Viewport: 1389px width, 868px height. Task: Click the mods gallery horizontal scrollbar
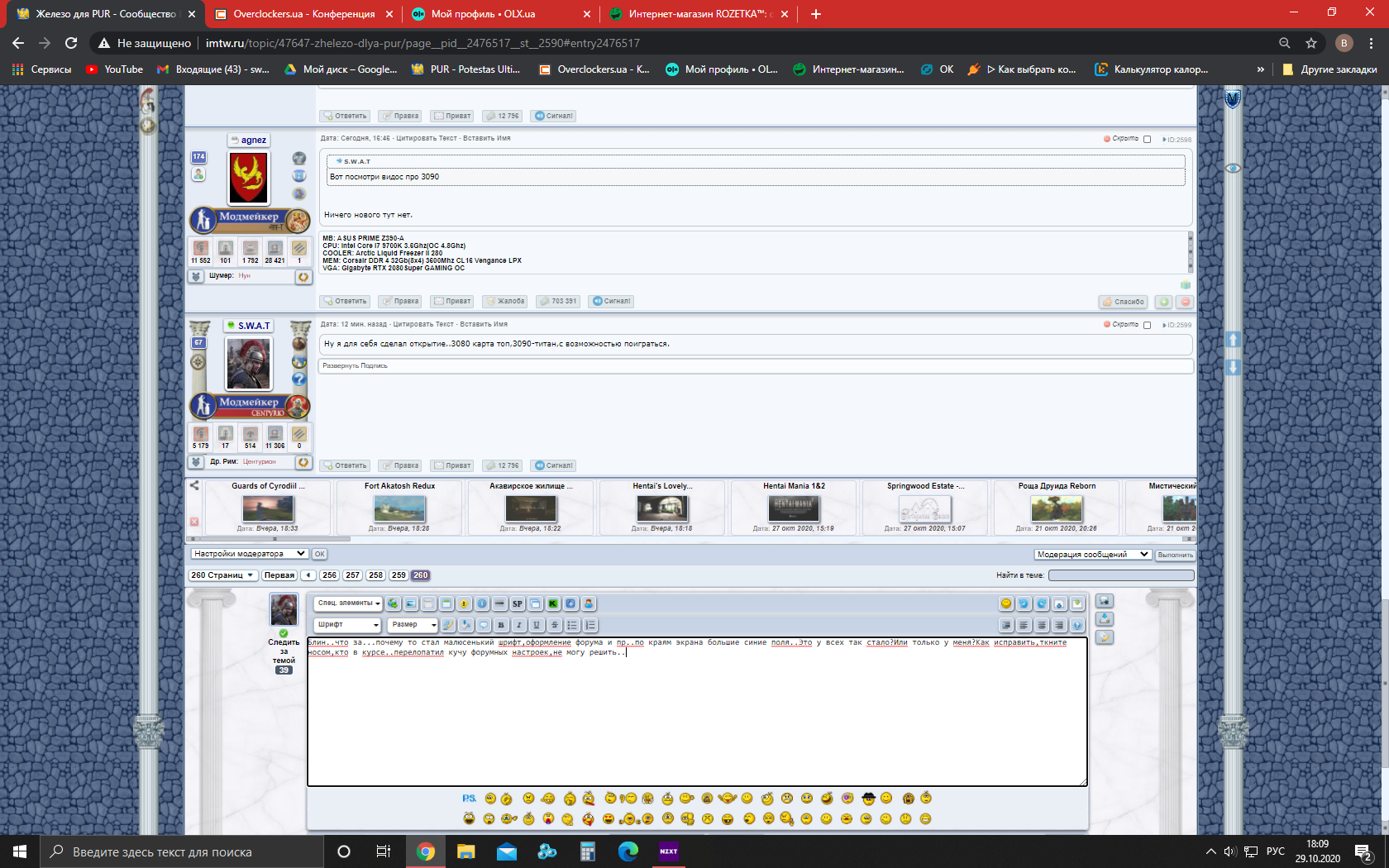tap(277, 539)
